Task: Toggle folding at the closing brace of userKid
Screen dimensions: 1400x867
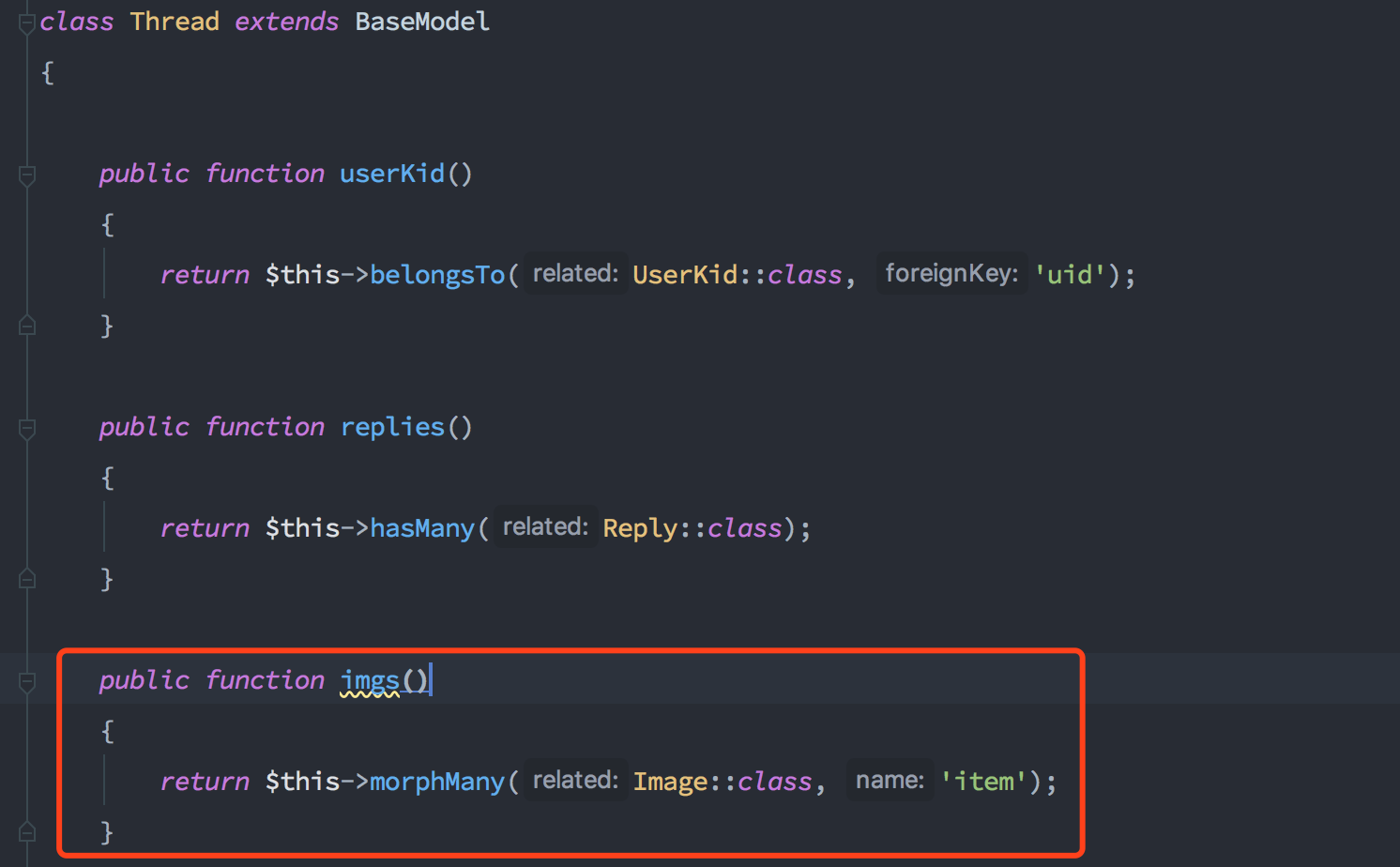Action: coord(26,326)
